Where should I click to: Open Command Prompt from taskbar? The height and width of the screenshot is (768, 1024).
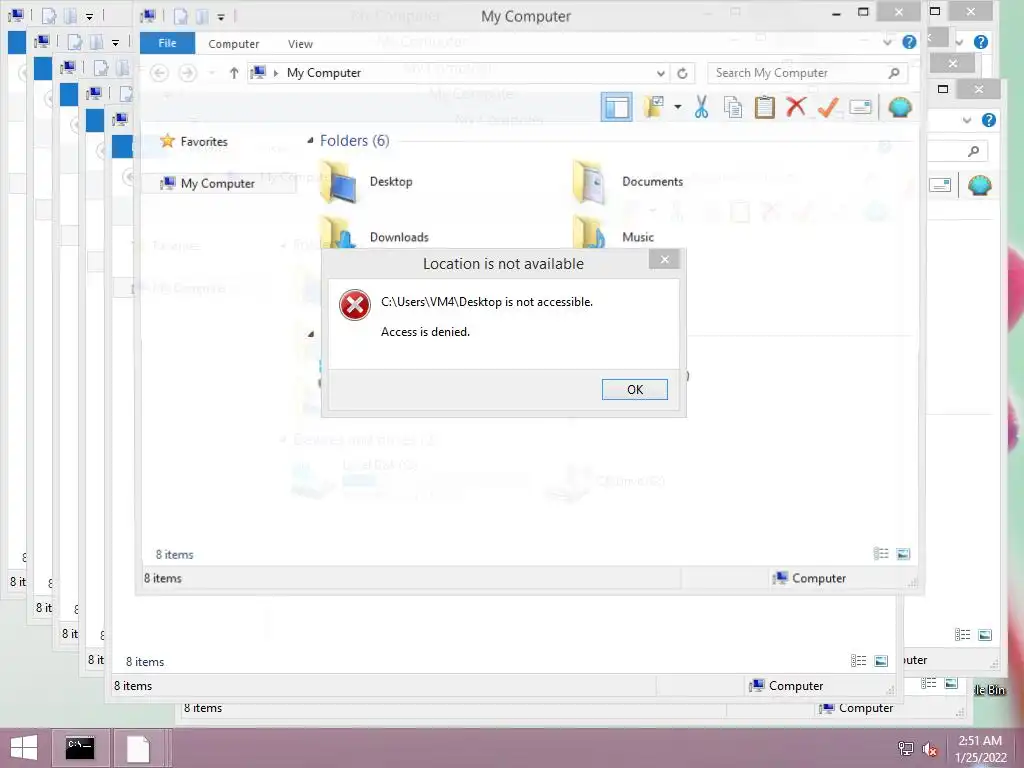80,748
